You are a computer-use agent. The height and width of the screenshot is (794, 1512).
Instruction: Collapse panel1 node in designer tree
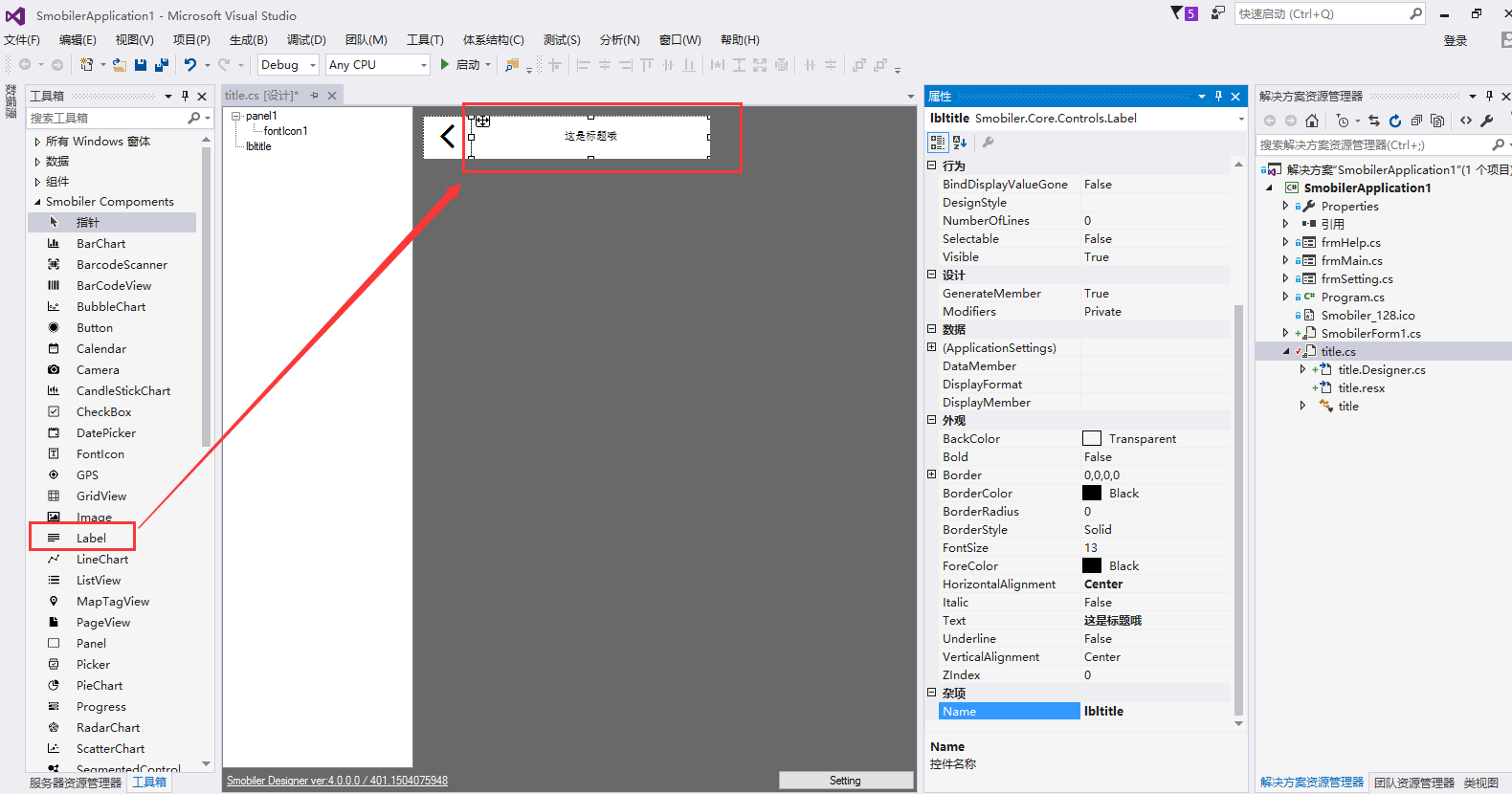pyautogui.click(x=235, y=116)
